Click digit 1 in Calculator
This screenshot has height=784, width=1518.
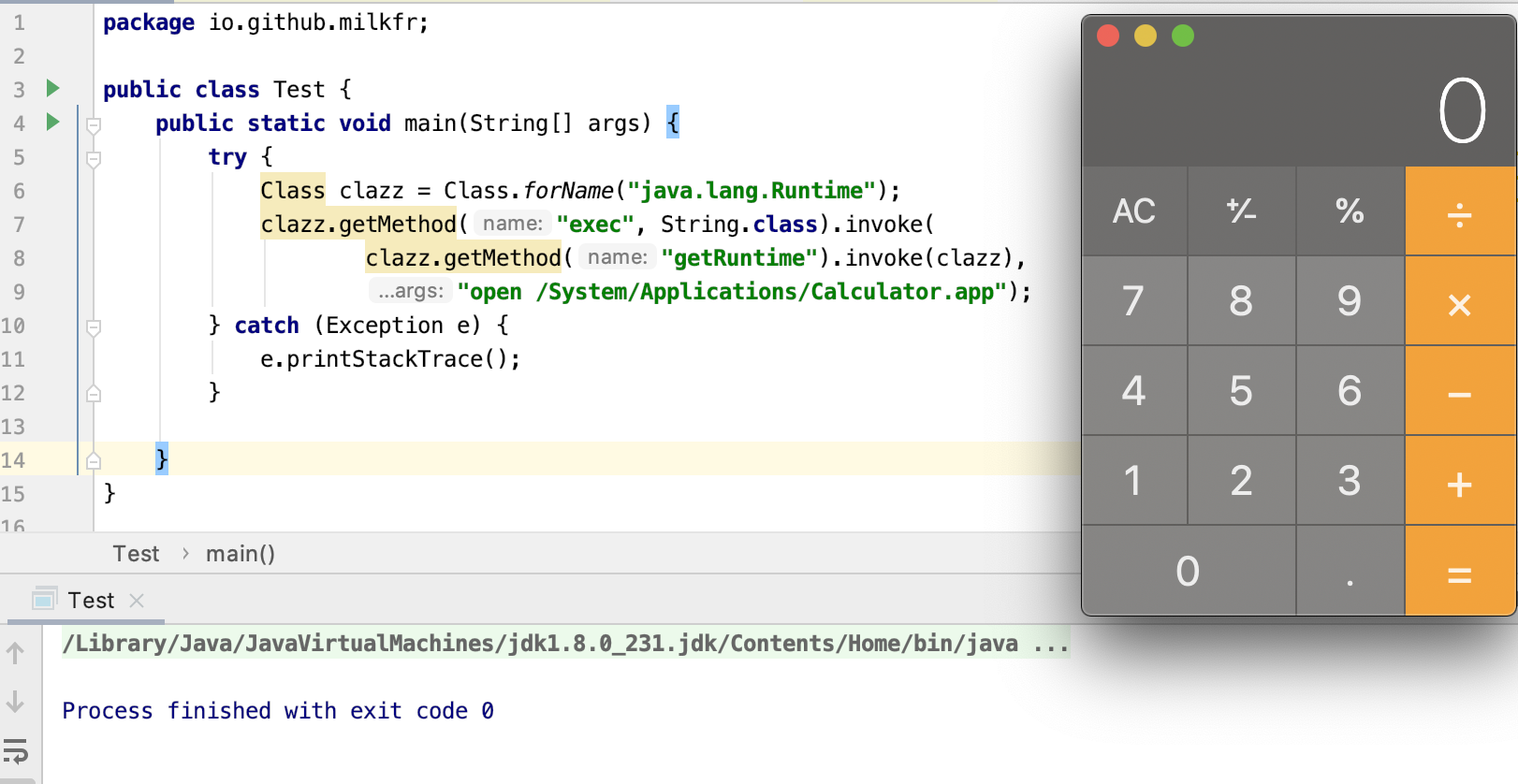tap(1133, 481)
